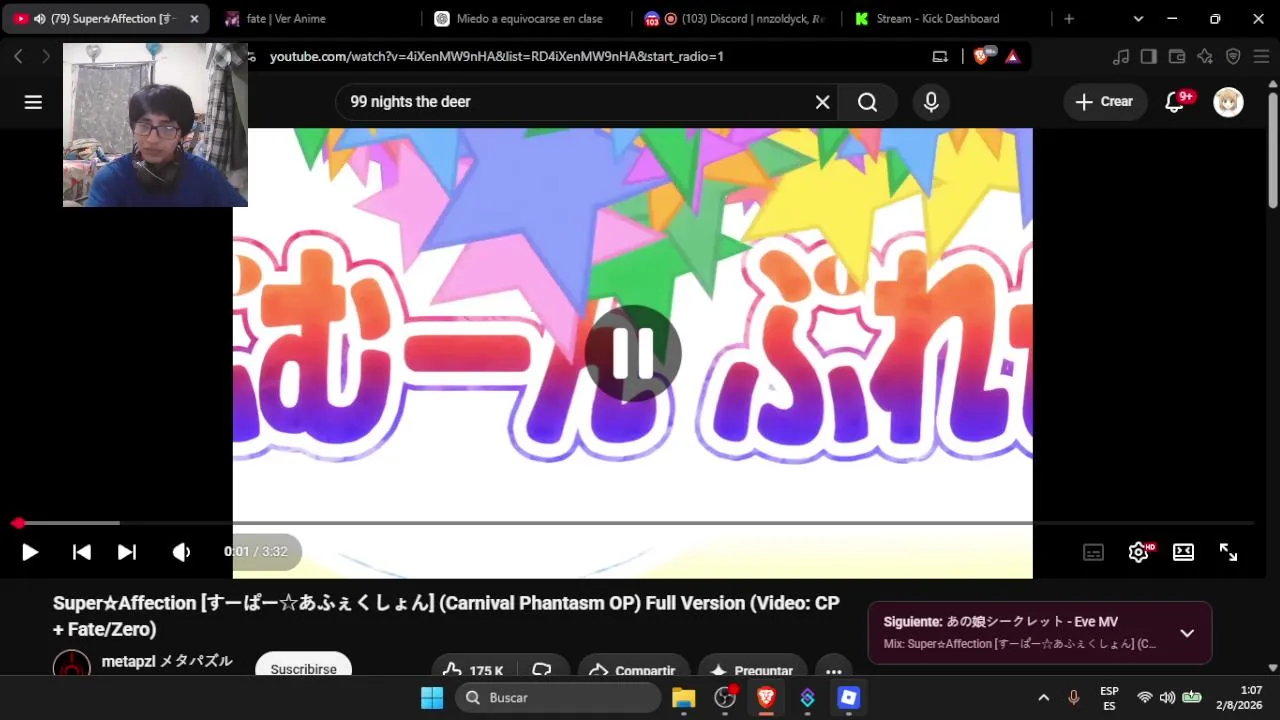Image resolution: width=1280 pixels, height=720 pixels.
Task: Click the Compartir share button
Action: pyautogui.click(x=632, y=670)
